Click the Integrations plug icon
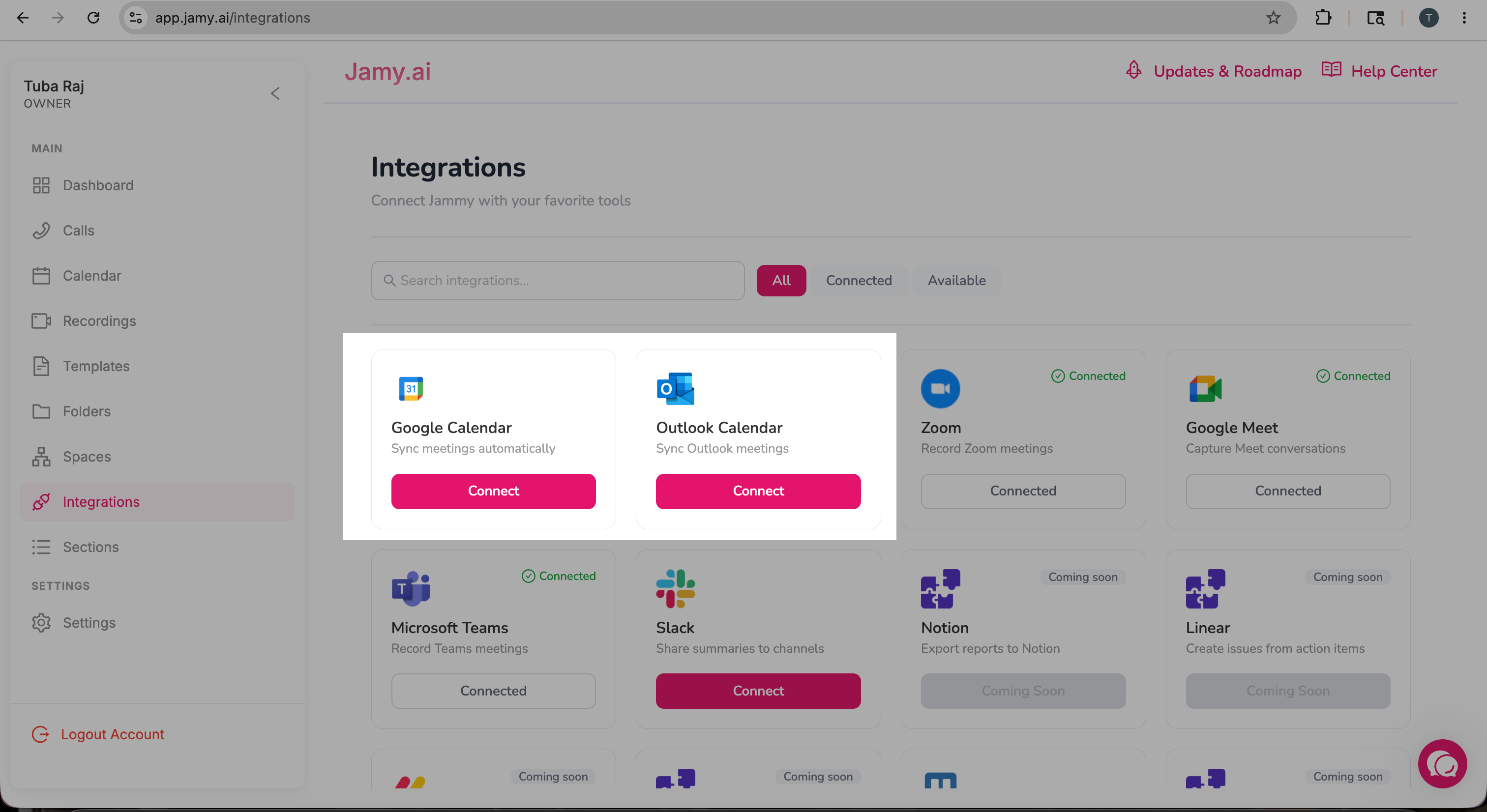The width and height of the screenshot is (1487, 812). pos(41,501)
